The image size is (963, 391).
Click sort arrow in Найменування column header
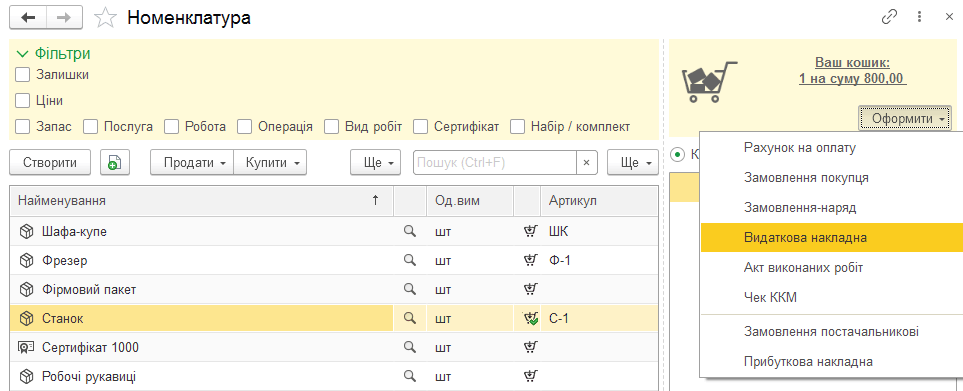tap(375, 200)
